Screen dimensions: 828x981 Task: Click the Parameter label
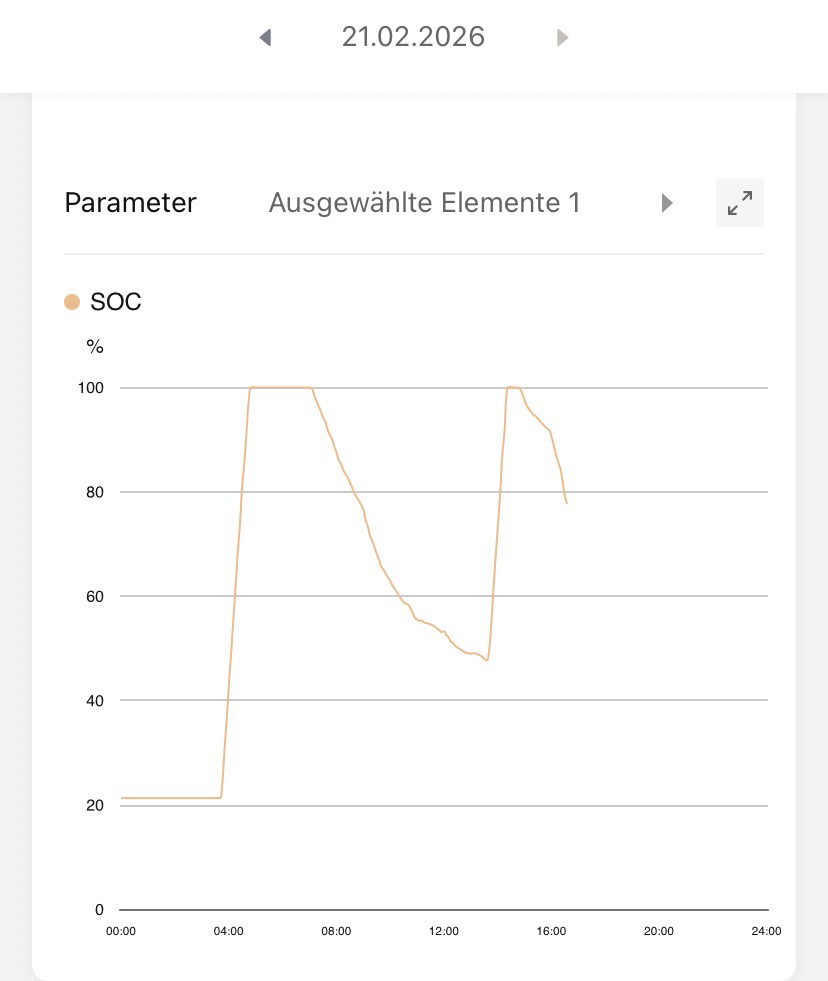point(130,203)
